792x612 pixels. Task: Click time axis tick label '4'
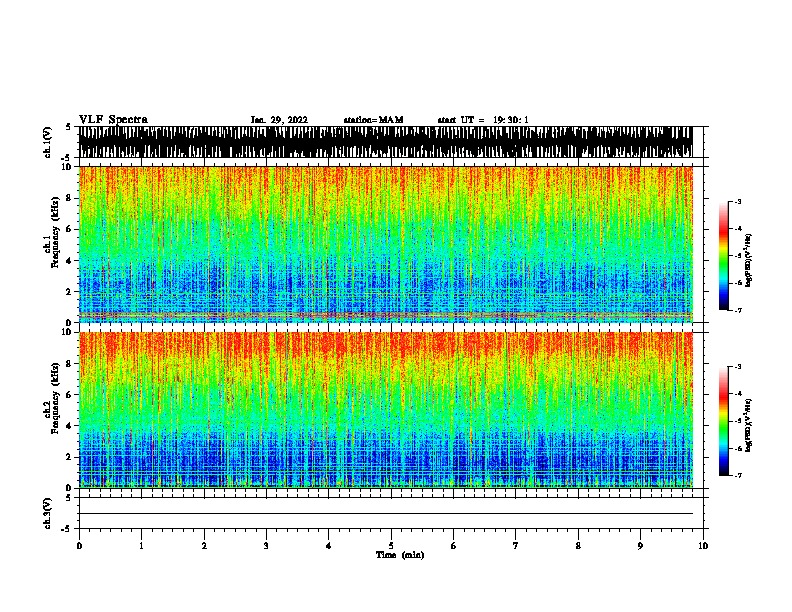pos(329,546)
